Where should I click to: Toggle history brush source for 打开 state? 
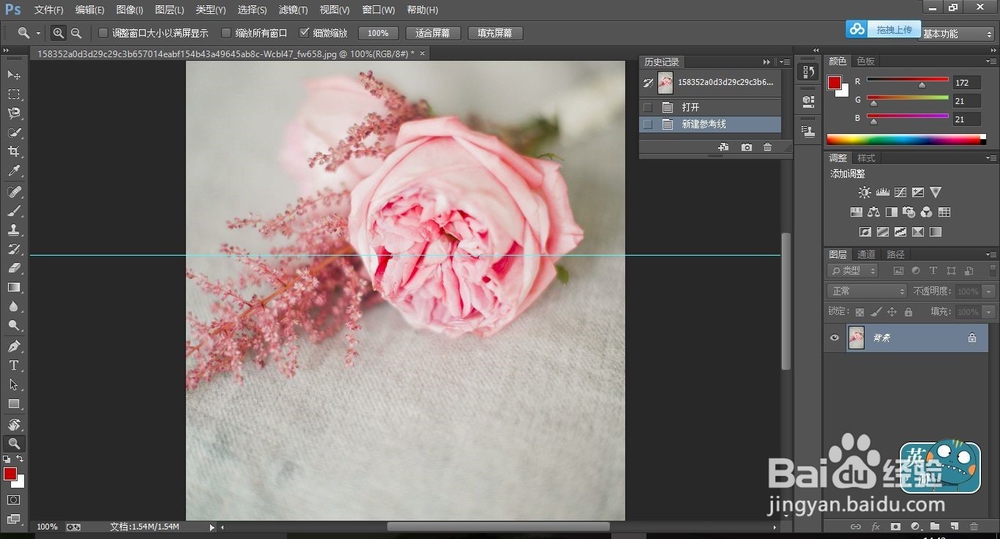(648, 107)
